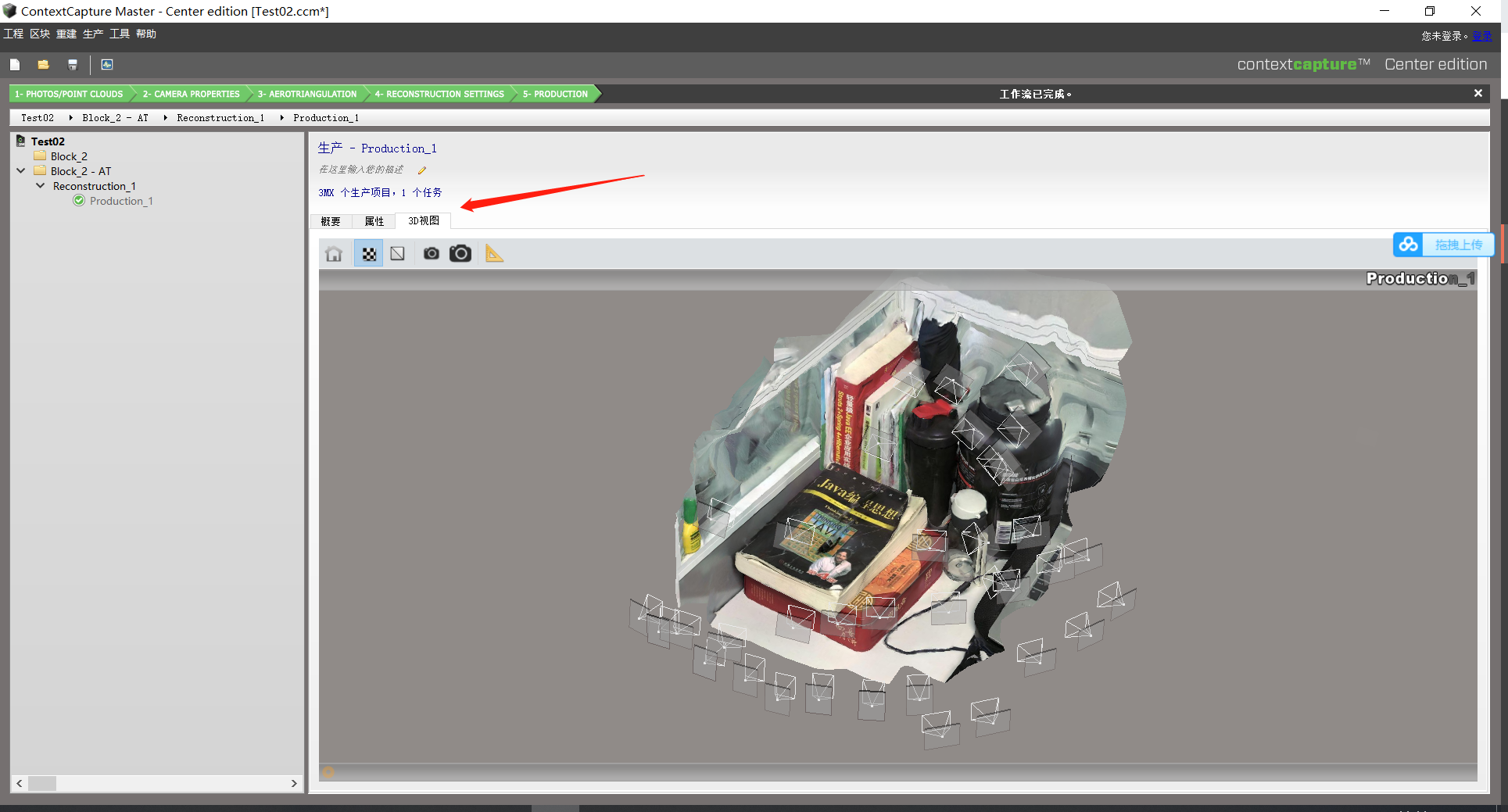The image size is (1508, 812).
Task: Click the Block_2 - AT folder icon
Action: pyautogui.click(x=40, y=171)
